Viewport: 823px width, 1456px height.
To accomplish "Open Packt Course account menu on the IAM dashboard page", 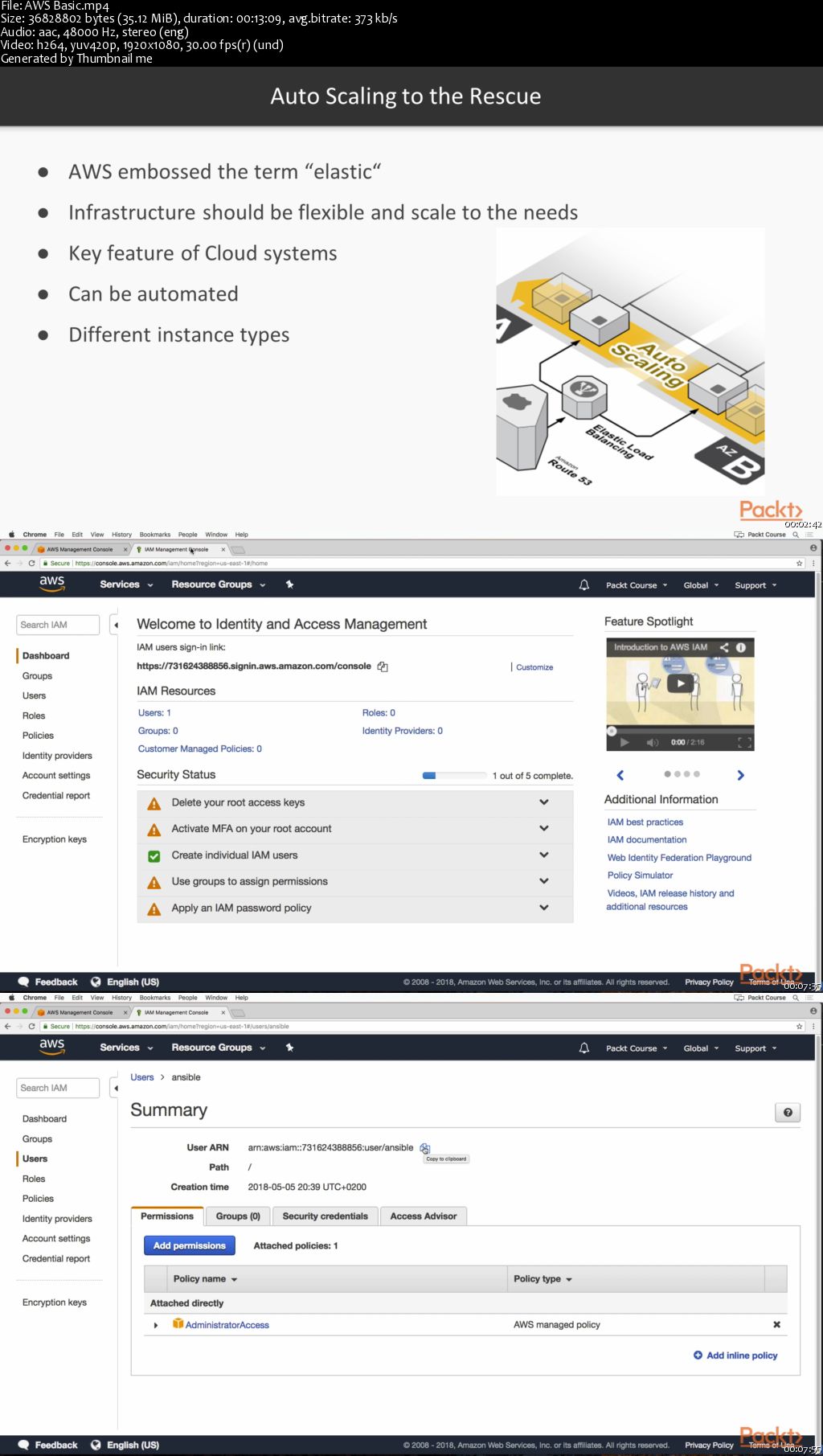I will coord(637,585).
